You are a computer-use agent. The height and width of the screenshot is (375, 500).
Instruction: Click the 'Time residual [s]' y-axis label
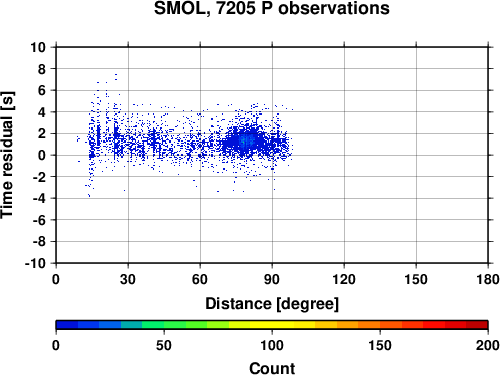(7, 155)
